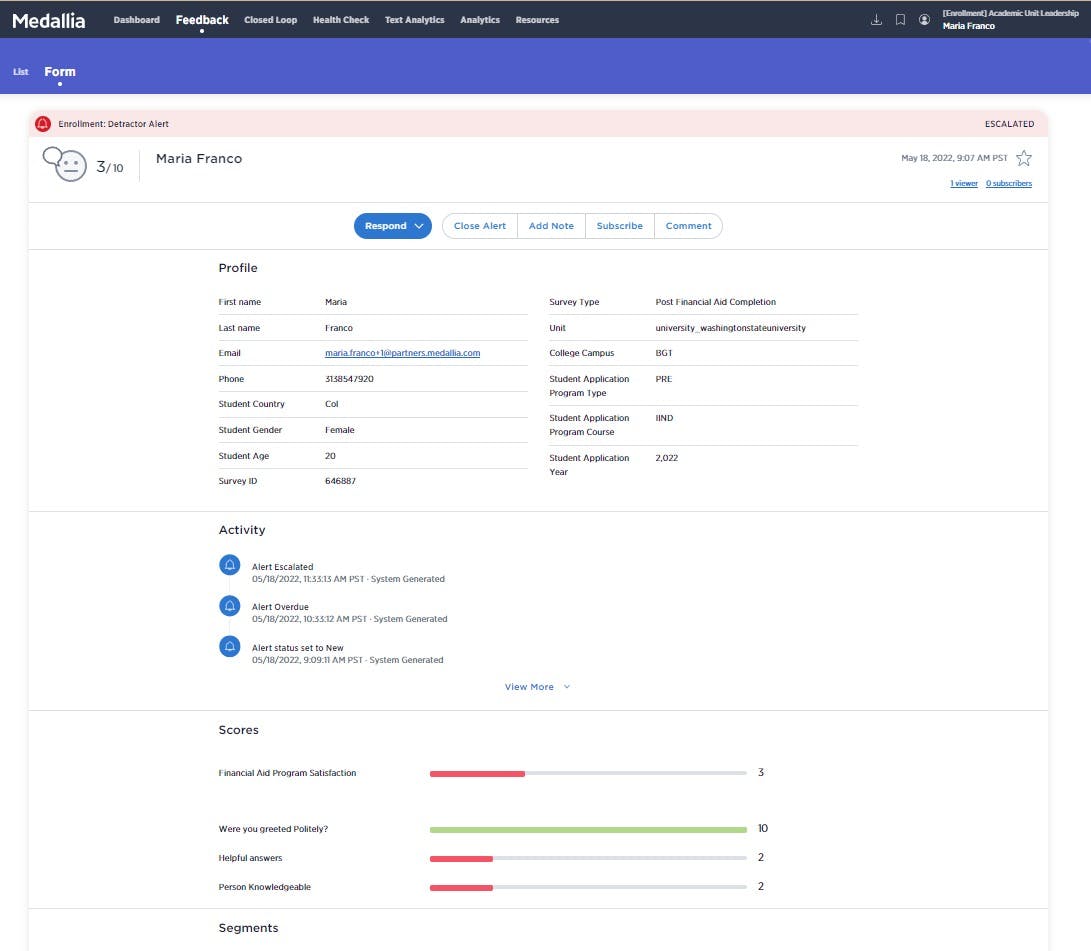
Task: Click 'university_washingtonstateuniversity' unit value
Action: [x=730, y=328]
